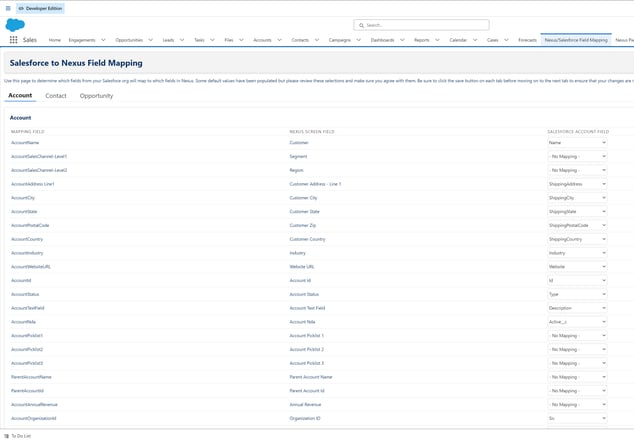Open the Contacts nav tab

(300, 40)
